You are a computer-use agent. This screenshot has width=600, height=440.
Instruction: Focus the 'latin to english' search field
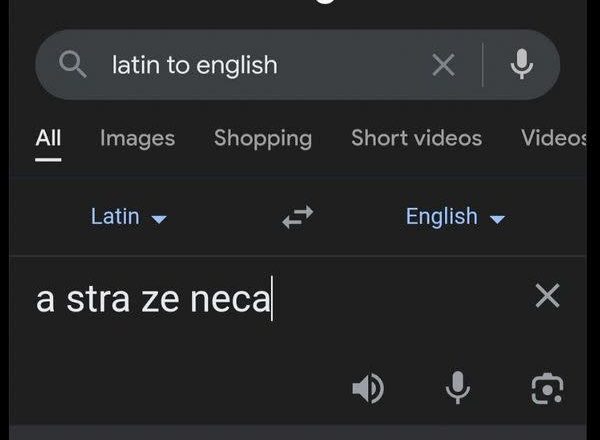264,65
